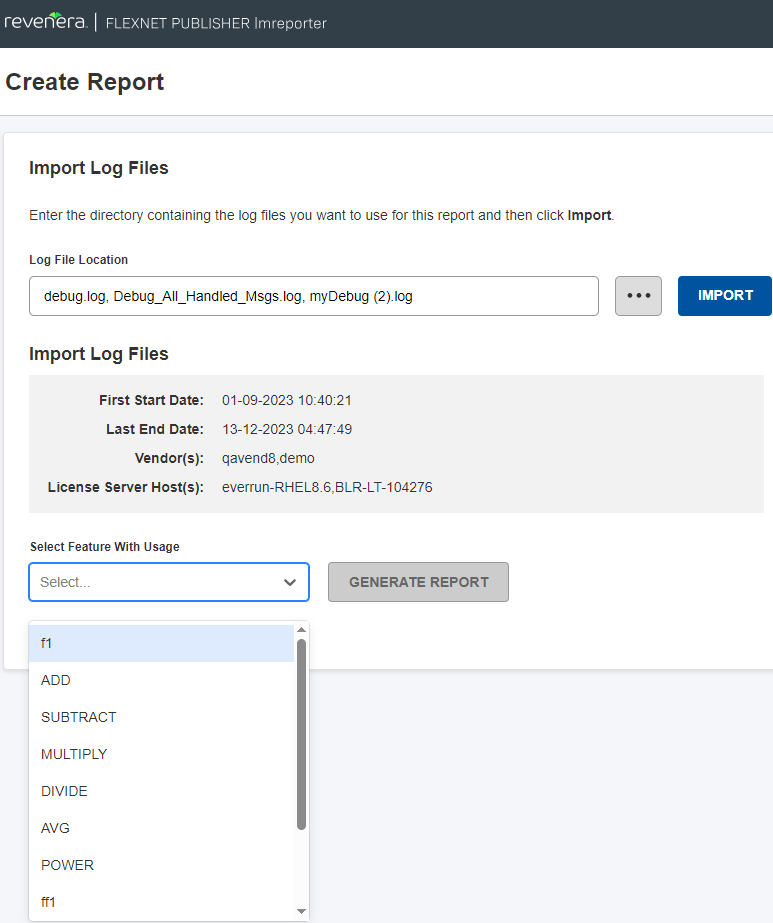Select MULTIPLY in the feature dropdown
Viewport: 773px width, 923px height.
161,754
